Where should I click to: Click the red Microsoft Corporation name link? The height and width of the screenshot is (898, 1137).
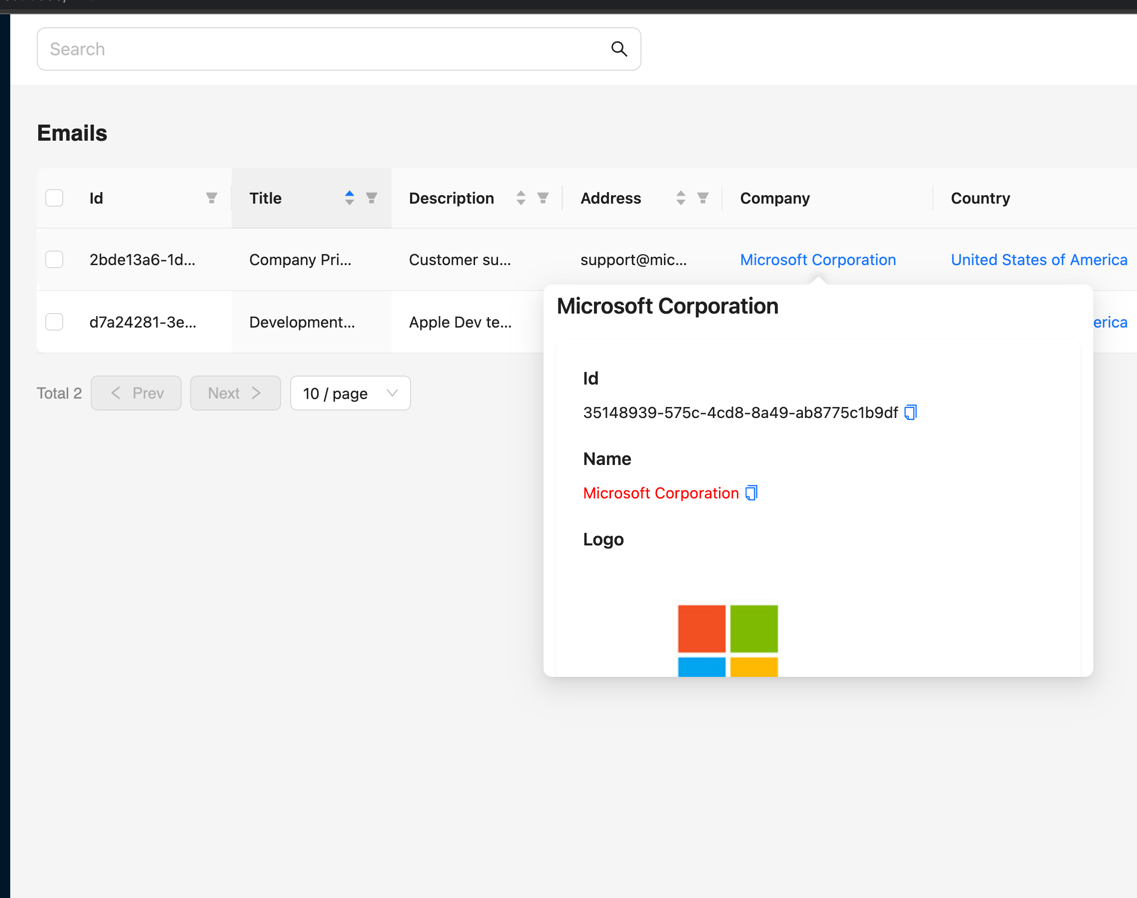click(661, 493)
